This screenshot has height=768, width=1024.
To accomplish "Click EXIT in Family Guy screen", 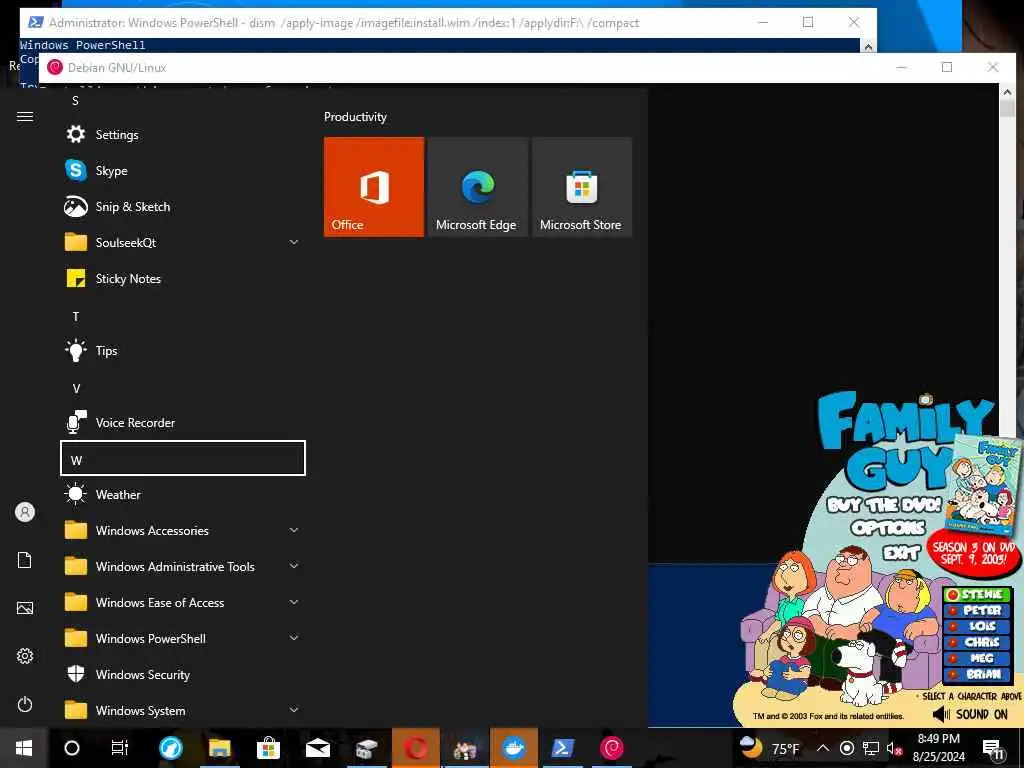I will (901, 553).
